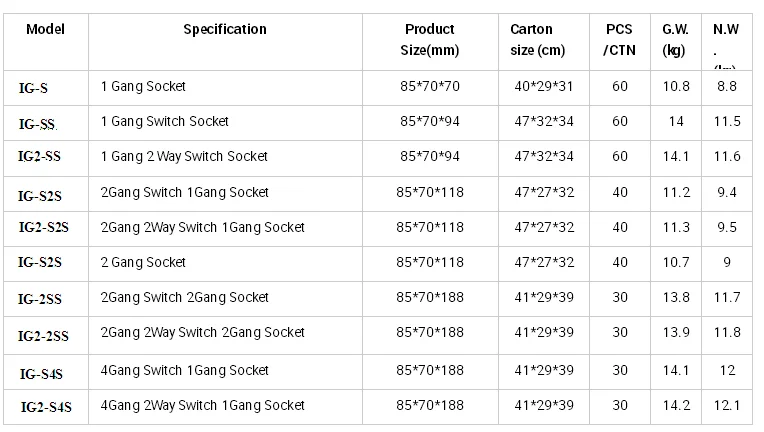Select the IG-2SS model cell
This screenshot has height=432, width=764.
click(43, 298)
